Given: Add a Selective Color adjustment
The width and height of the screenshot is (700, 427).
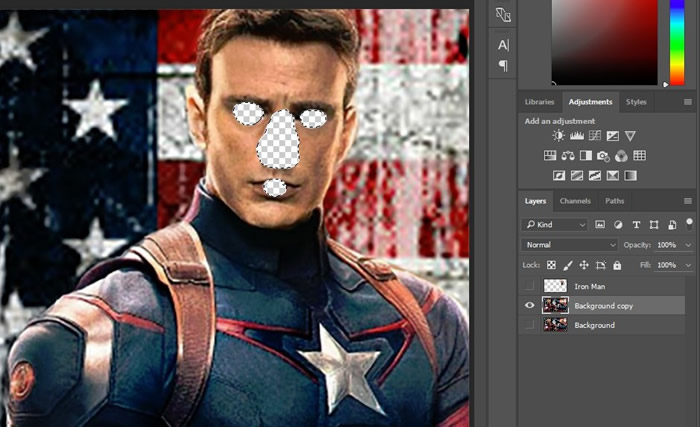Looking at the screenshot, I should click(612, 176).
